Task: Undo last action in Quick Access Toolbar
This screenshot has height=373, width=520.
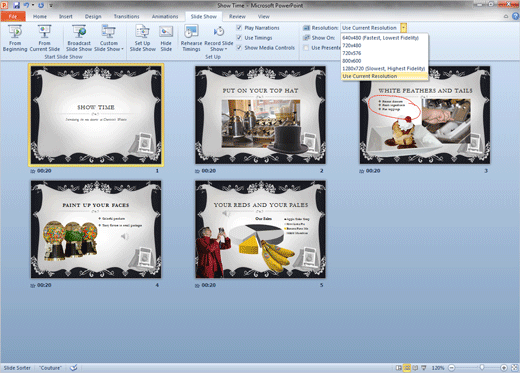Action: 26,5
